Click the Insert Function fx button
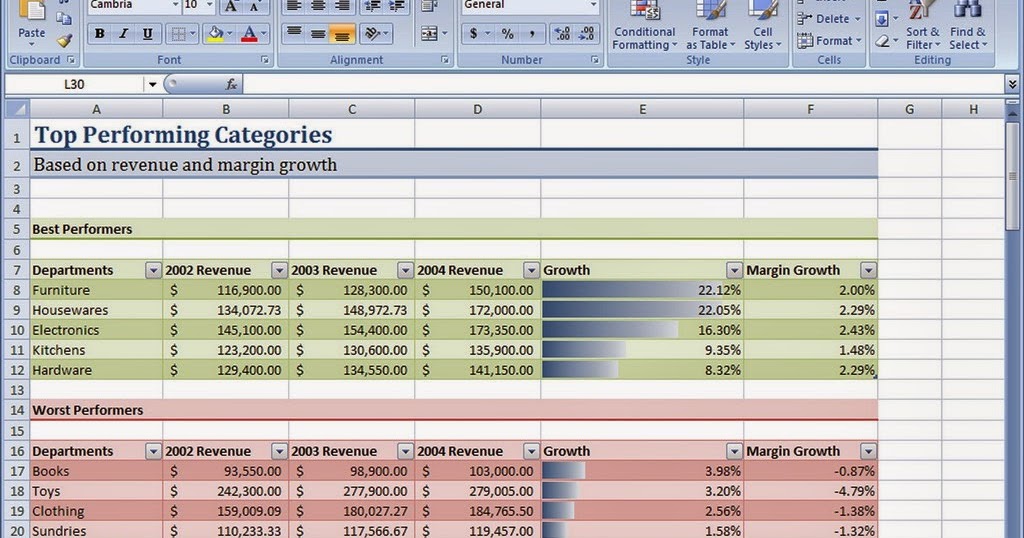Viewport: 1024px width, 538px height. tap(231, 84)
